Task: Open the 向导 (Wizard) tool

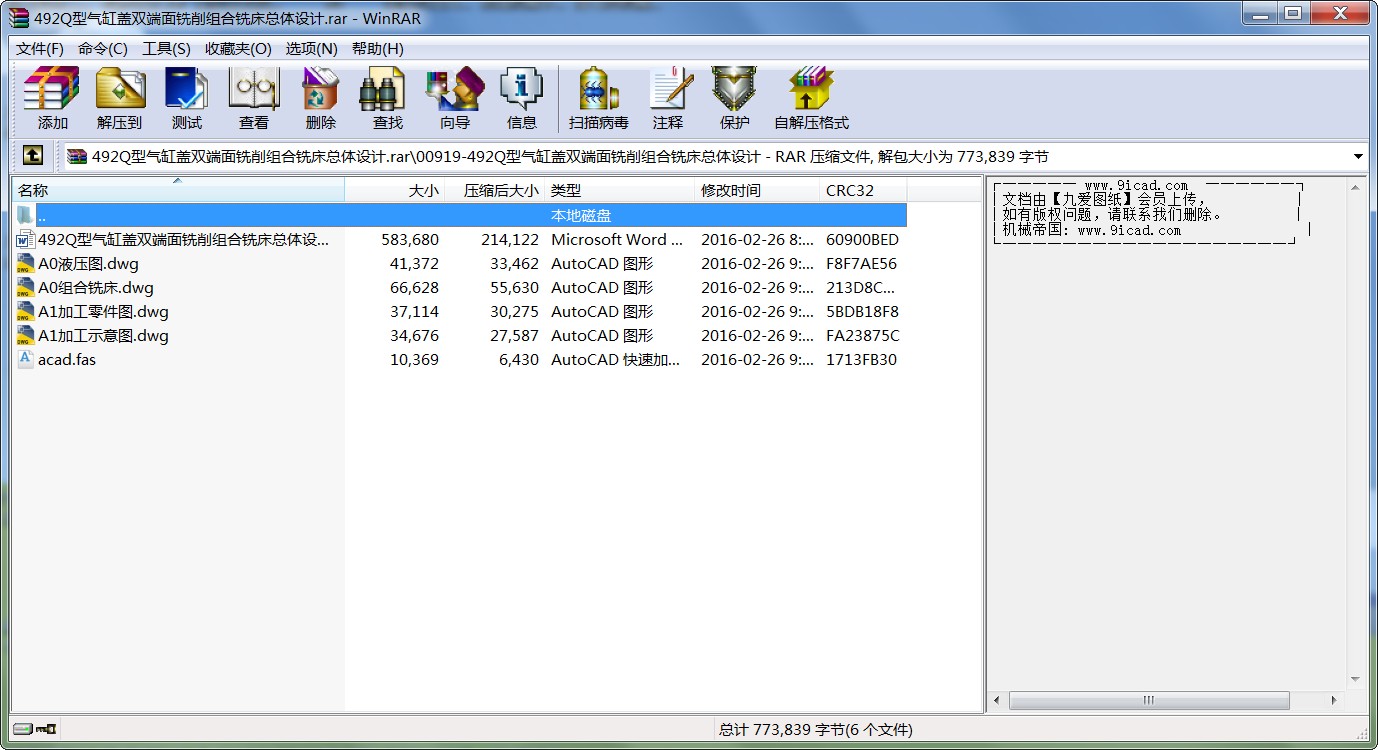Action: (454, 98)
